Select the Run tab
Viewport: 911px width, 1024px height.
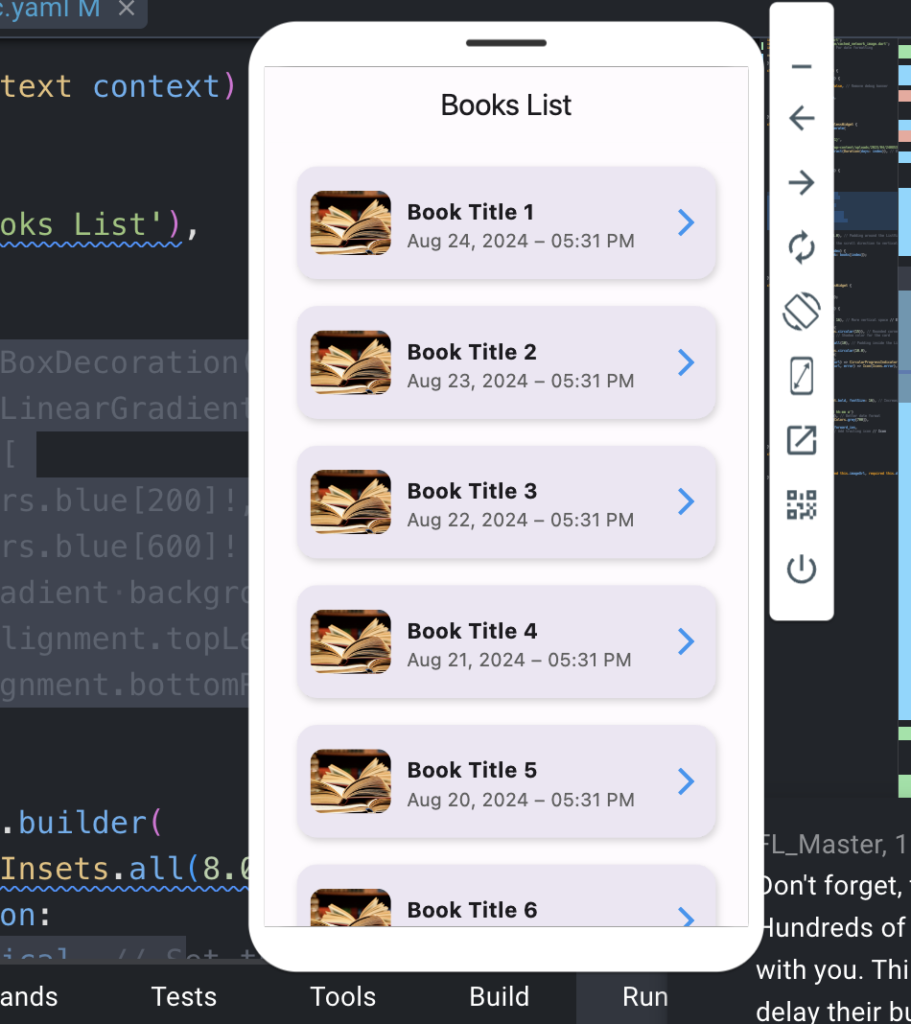point(645,996)
